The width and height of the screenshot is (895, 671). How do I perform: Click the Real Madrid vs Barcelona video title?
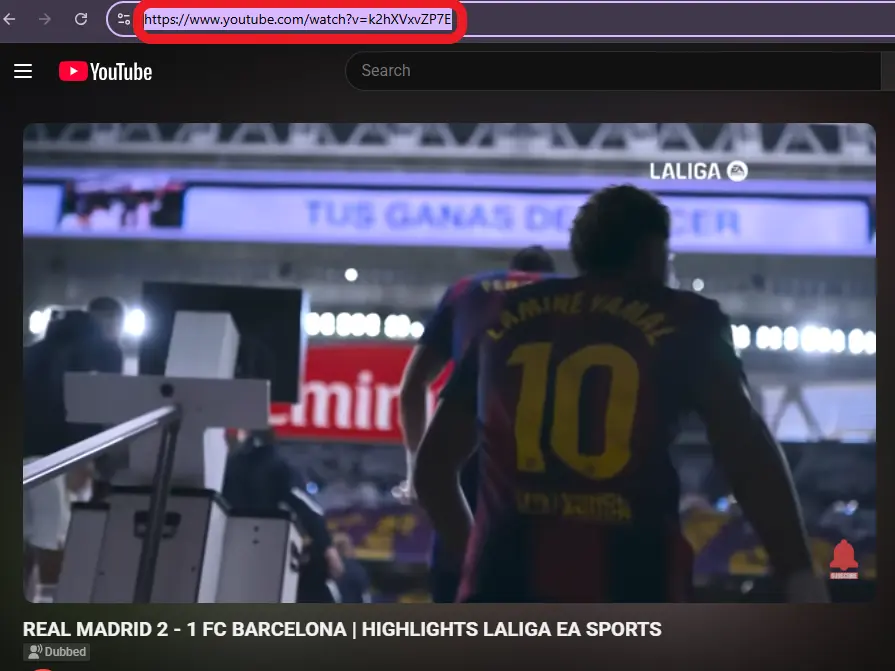coord(342,629)
